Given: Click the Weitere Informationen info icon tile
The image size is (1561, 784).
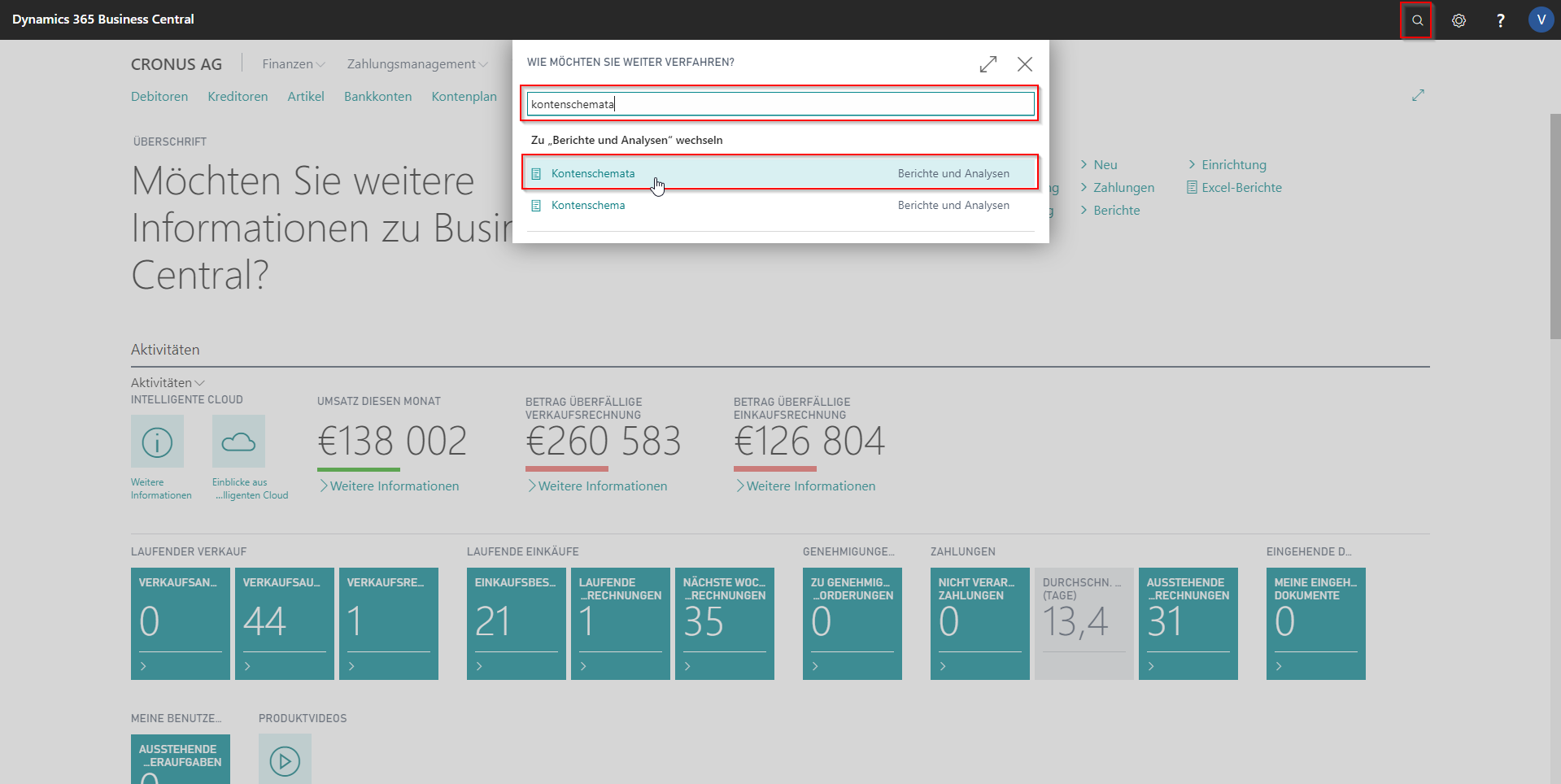Looking at the screenshot, I should (157, 442).
